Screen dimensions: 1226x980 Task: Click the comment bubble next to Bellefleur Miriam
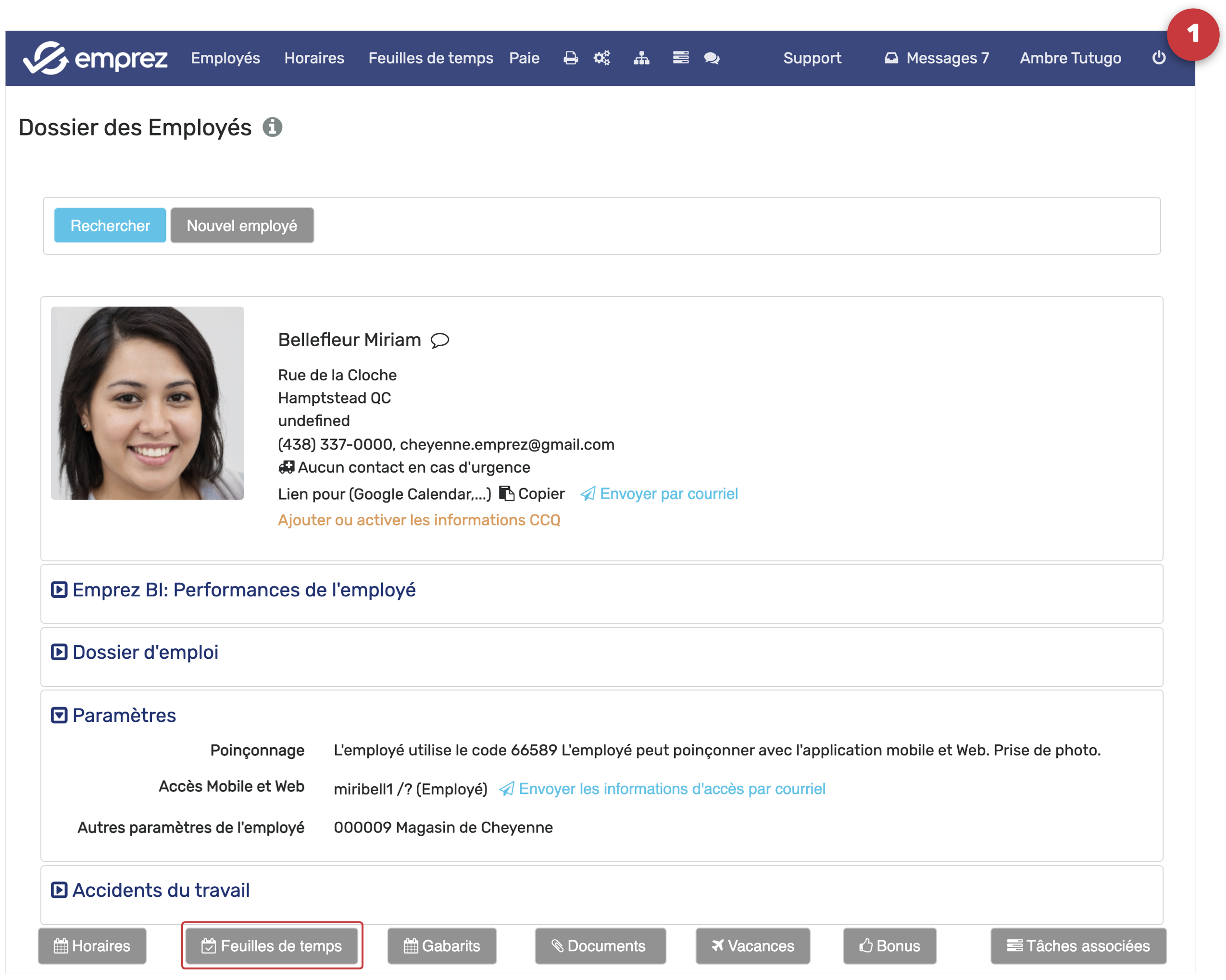(439, 340)
